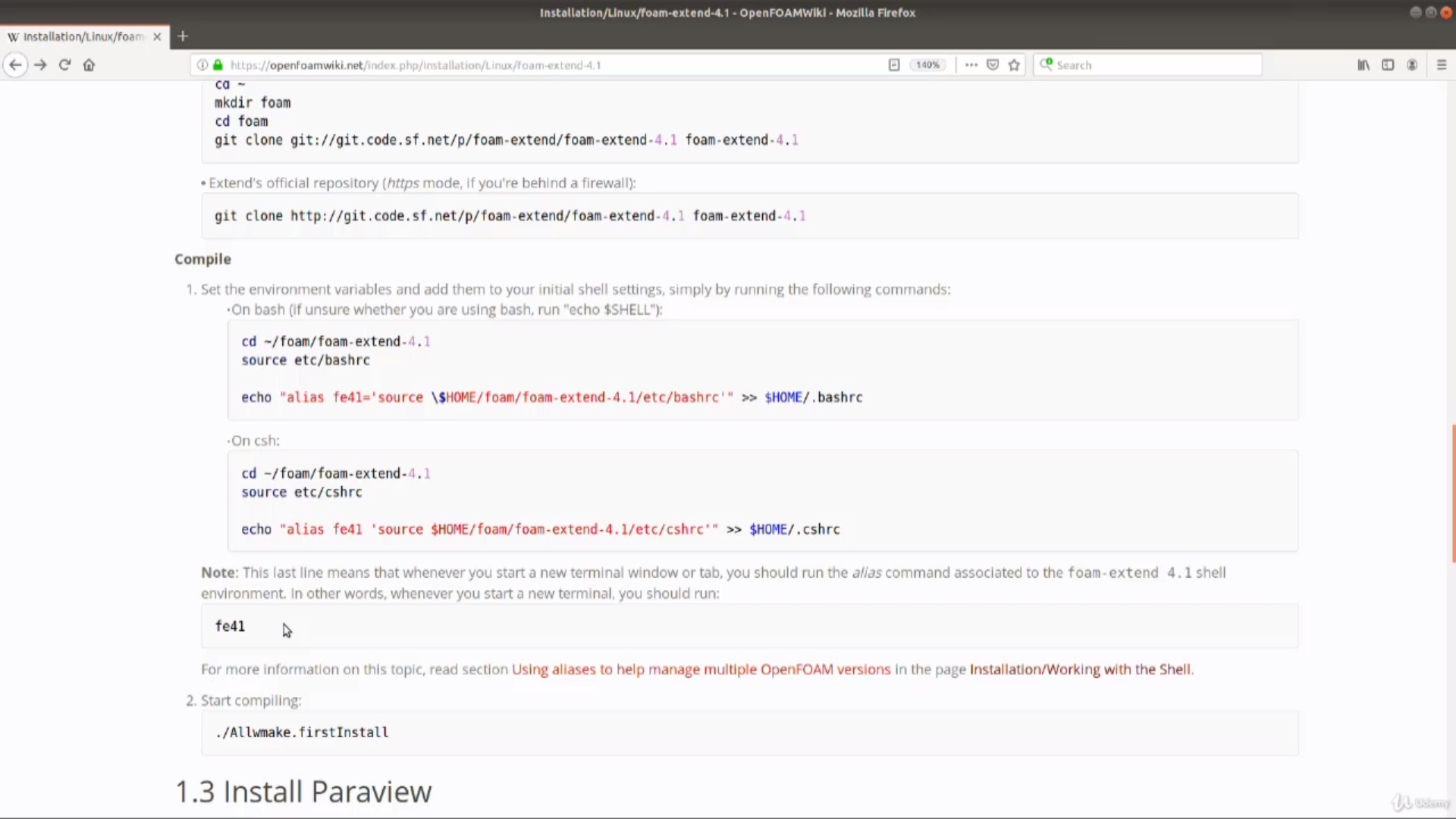This screenshot has height=819, width=1456.
Task: Go to the Firefox home page
Action: point(89,65)
